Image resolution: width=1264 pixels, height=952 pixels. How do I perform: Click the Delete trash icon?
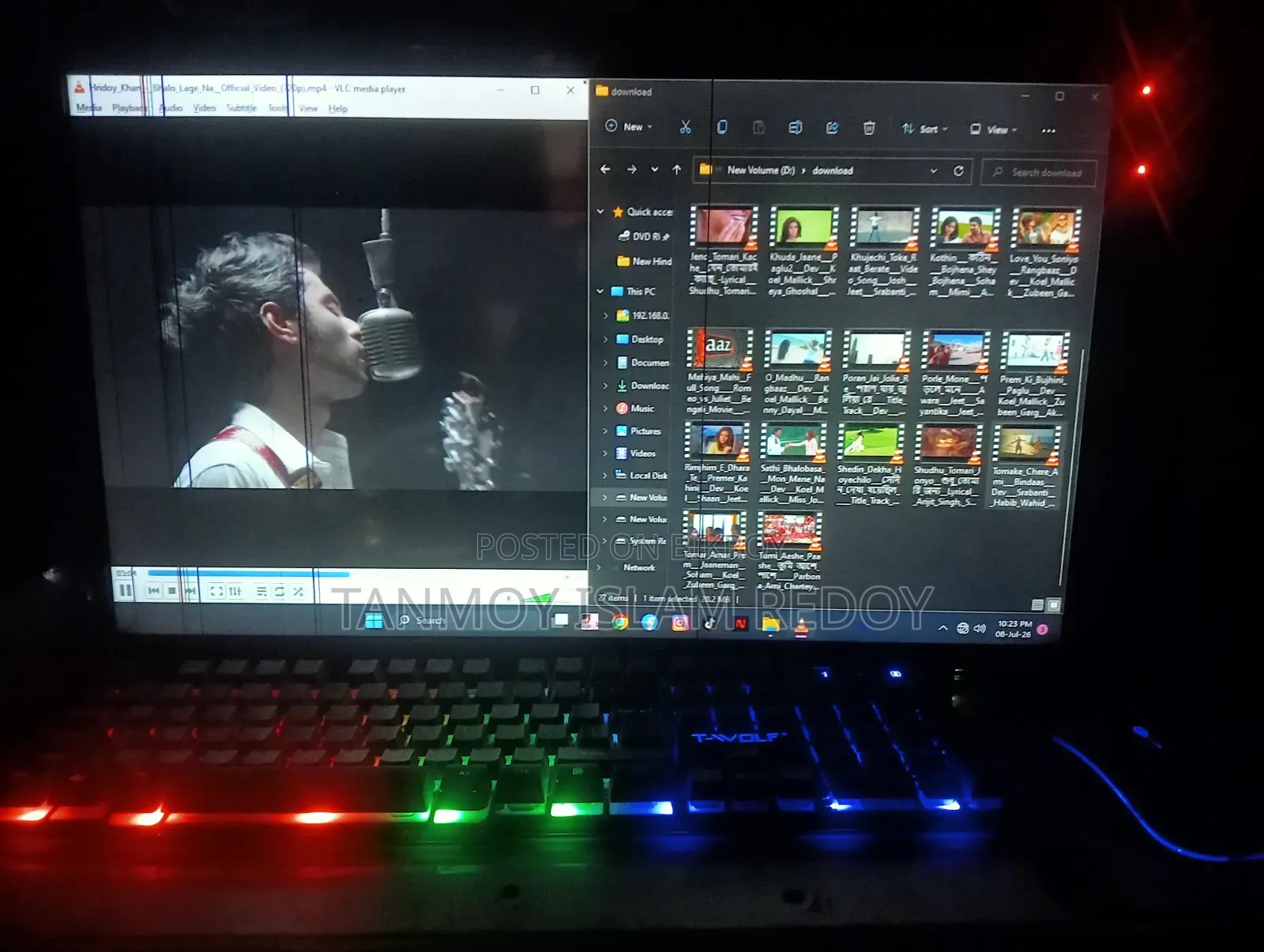869,128
